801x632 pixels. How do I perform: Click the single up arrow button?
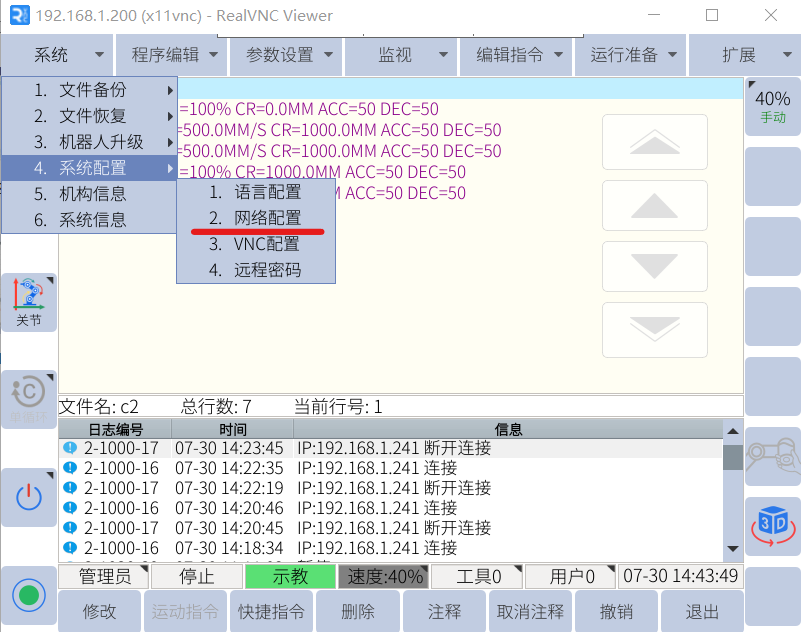[654, 207]
